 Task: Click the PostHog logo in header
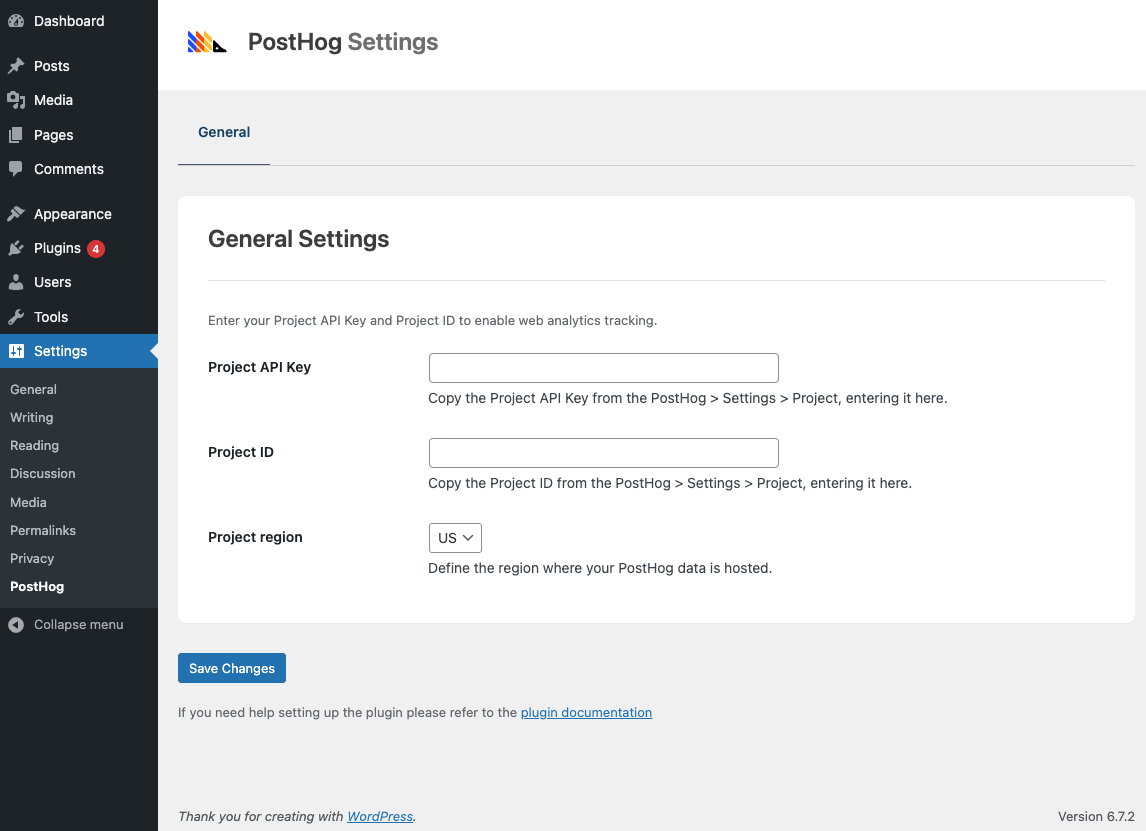(x=207, y=42)
